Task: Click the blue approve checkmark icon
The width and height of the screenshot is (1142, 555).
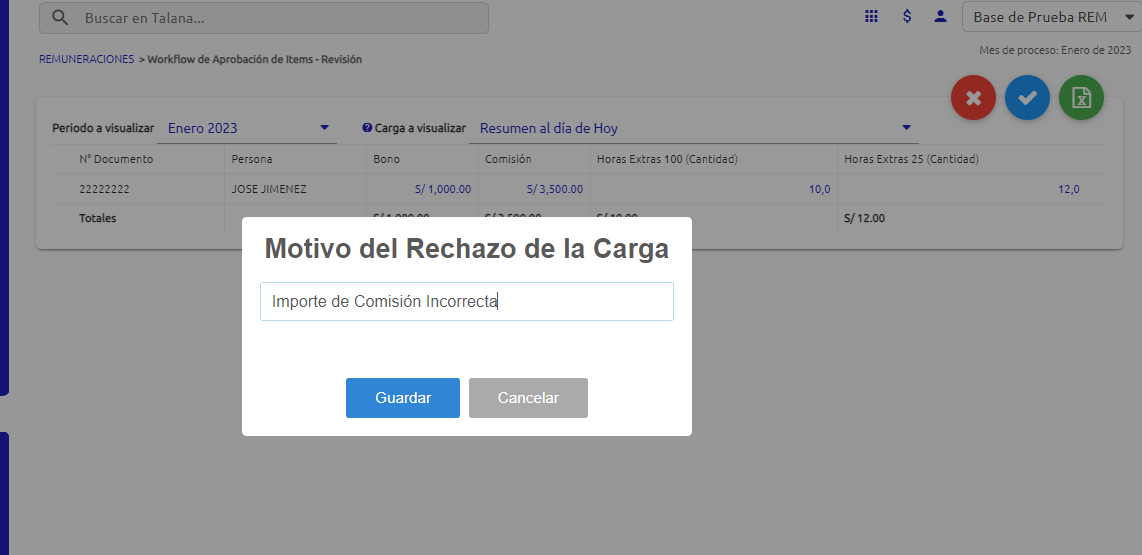Action: [1027, 98]
